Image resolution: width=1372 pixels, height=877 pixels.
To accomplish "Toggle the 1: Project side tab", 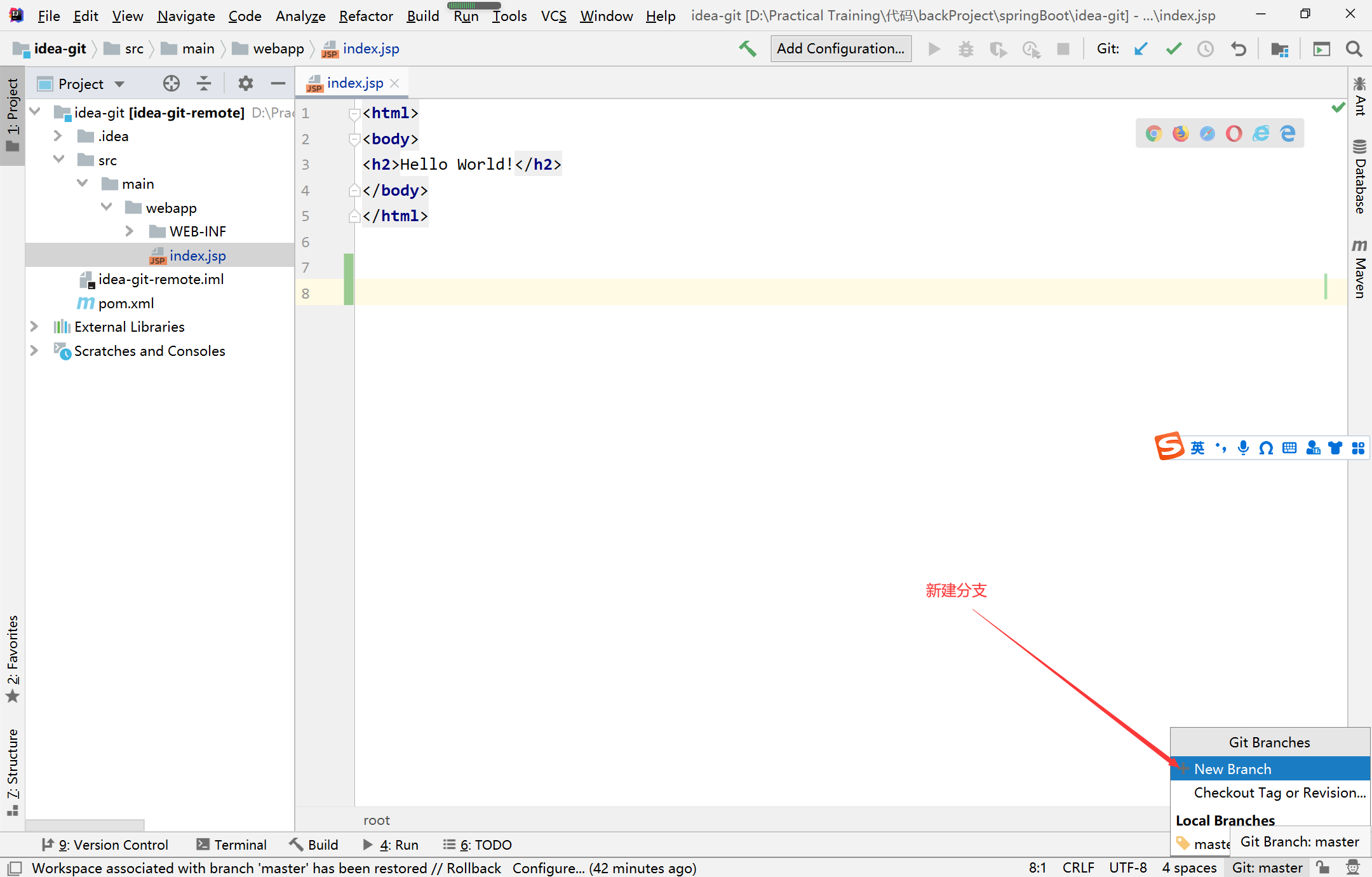I will coord(13,116).
